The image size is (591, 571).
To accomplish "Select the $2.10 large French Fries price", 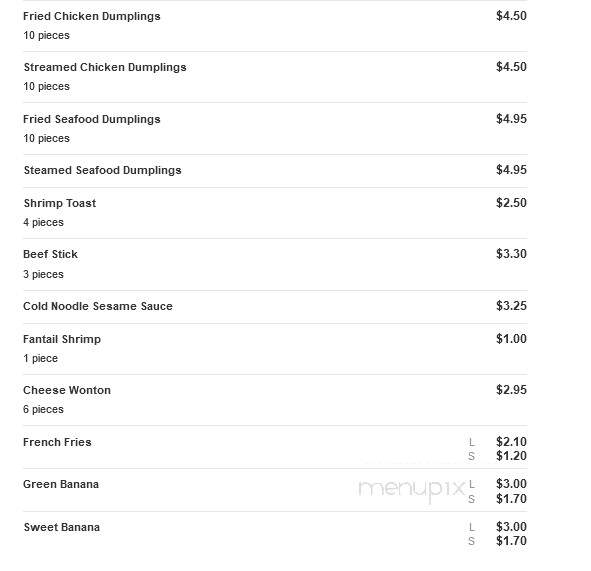I will [511, 441].
